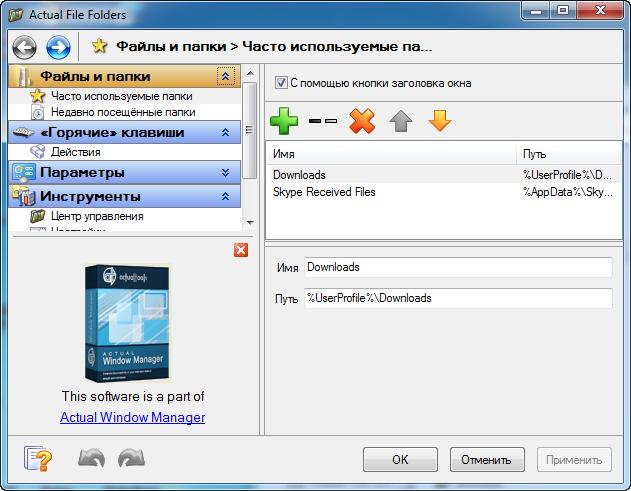
Task: Maximize the Actual File Folders window
Action: click(563, 10)
